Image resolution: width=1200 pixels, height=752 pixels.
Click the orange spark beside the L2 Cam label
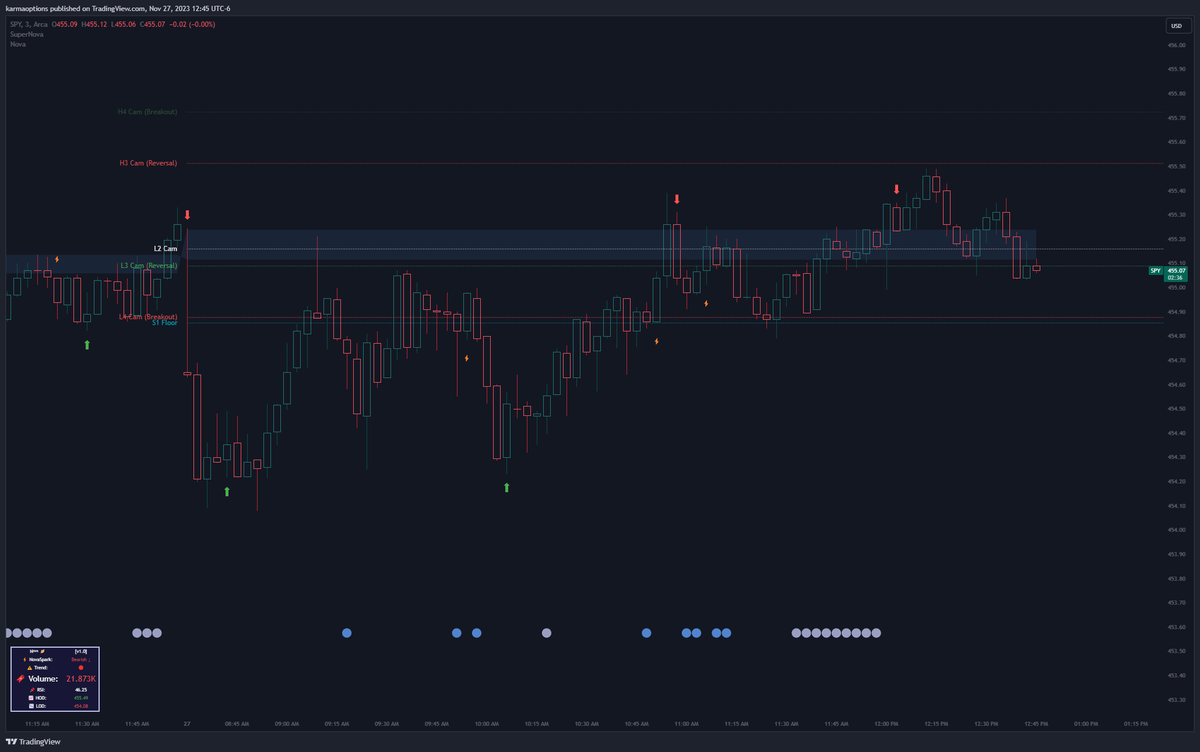coord(57,259)
